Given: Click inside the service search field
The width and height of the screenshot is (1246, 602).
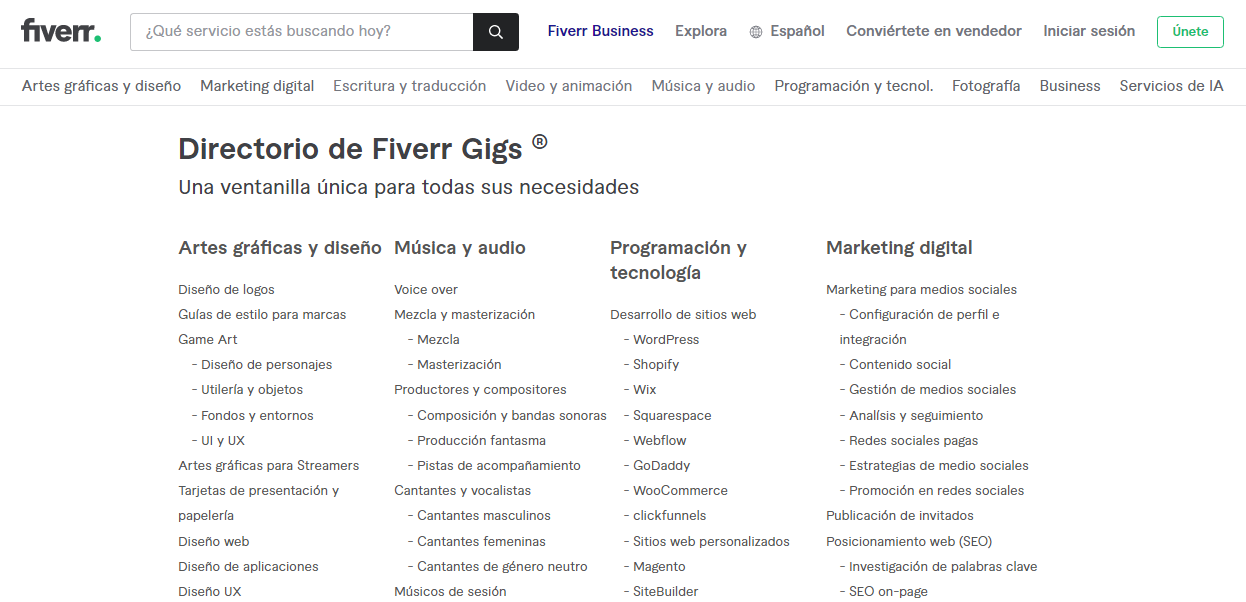Looking at the screenshot, I should pos(300,31).
